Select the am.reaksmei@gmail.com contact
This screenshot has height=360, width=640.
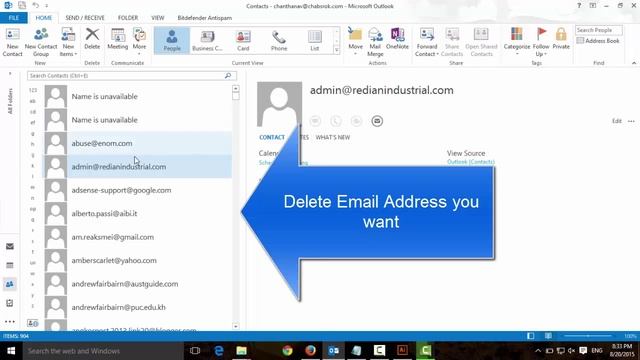[138, 237]
